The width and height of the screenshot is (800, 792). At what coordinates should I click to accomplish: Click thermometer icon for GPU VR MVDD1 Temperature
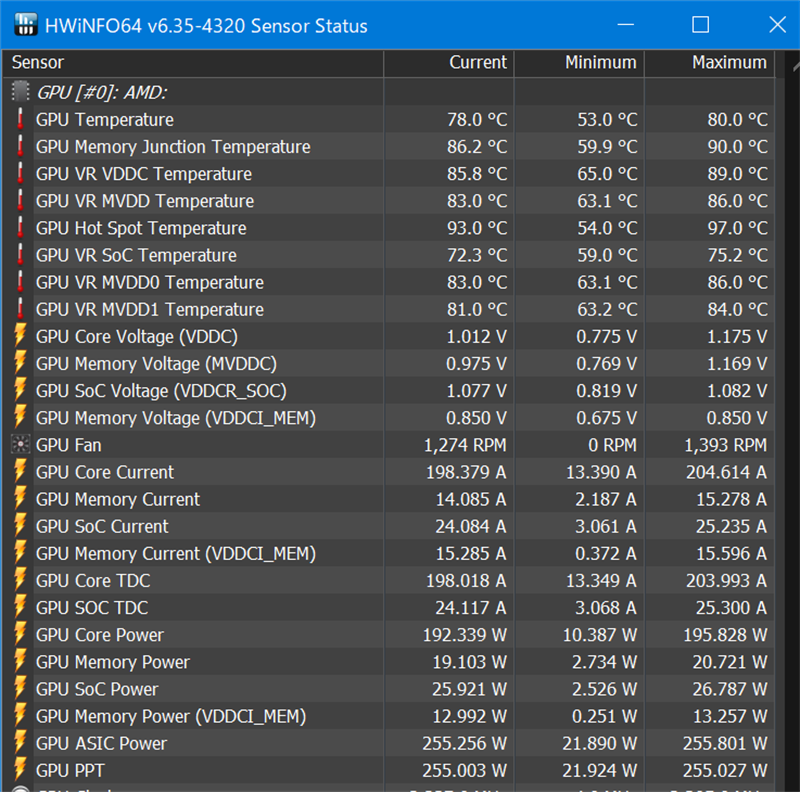(20, 309)
